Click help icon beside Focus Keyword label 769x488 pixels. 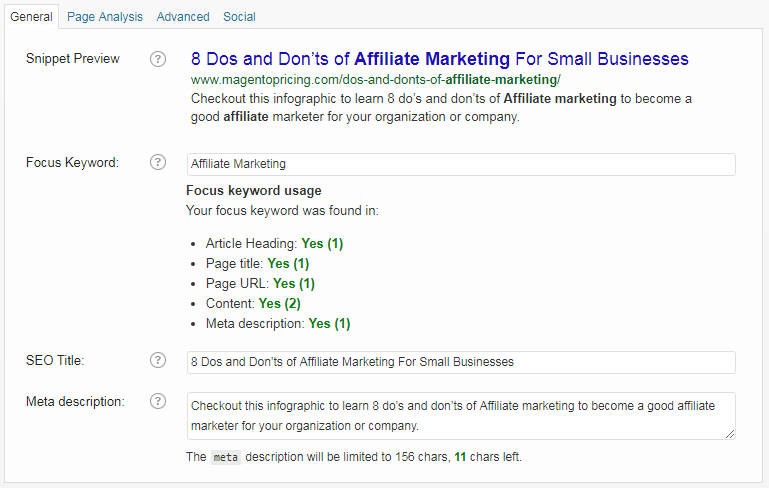(157, 162)
